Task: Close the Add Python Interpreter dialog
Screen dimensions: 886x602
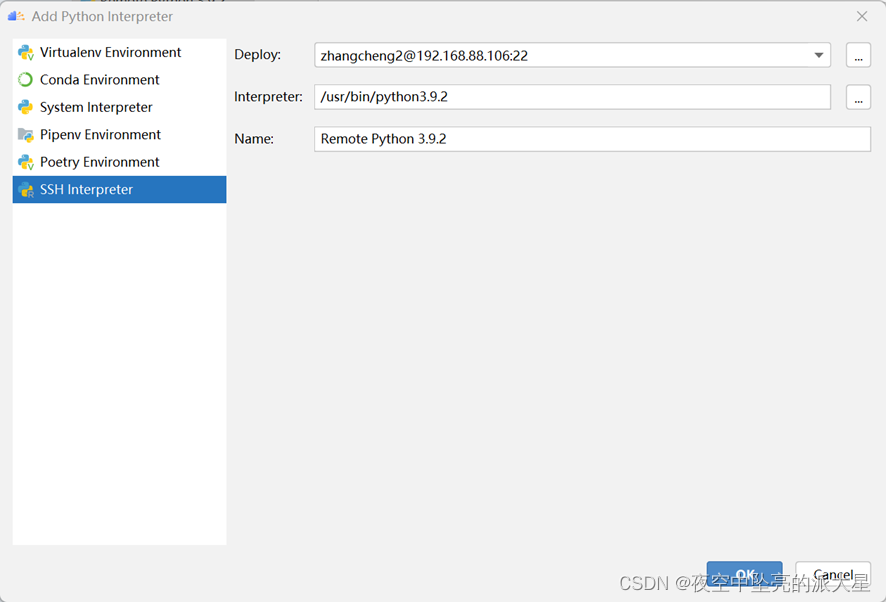Action: 862,16
